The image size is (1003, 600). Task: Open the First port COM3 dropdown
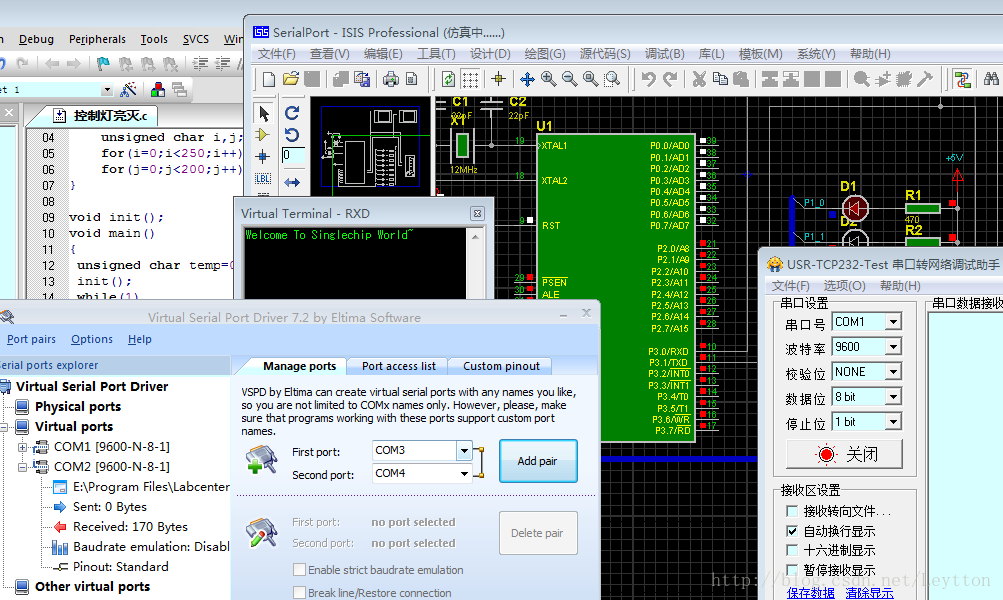[x=464, y=451]
